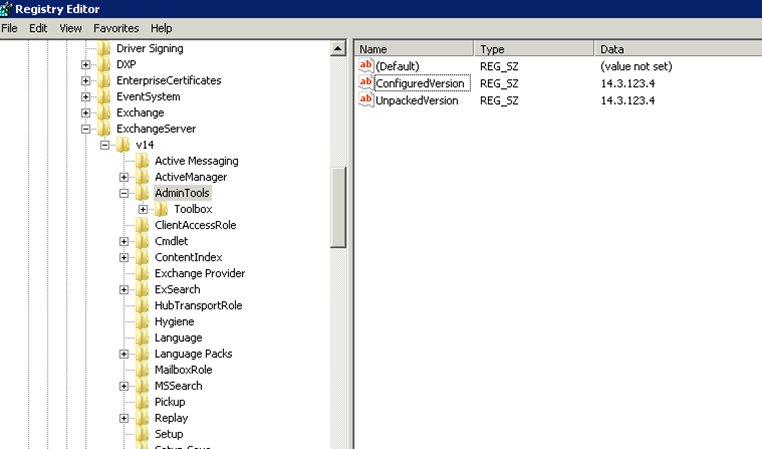The image size is (762, 449).
Task: Click the ExchangeServer folder icon
Action: pyautogui.click(x=104, y=129)
